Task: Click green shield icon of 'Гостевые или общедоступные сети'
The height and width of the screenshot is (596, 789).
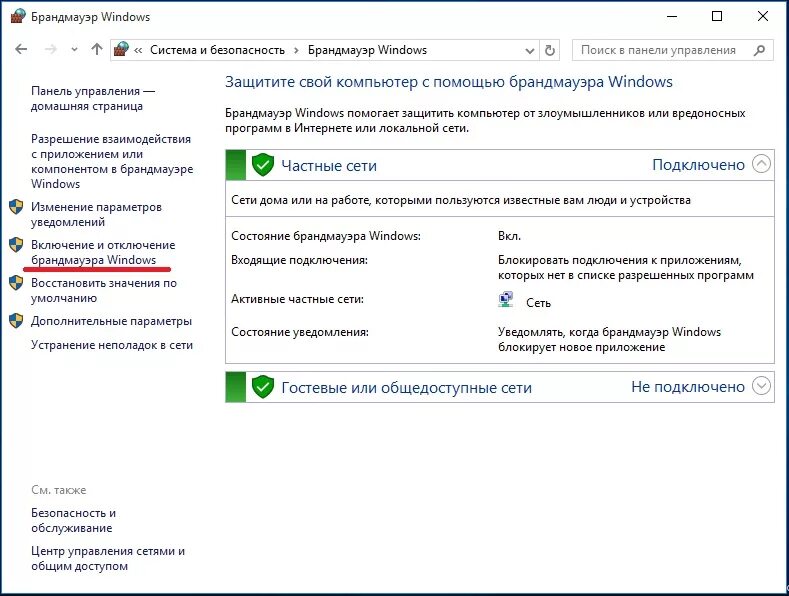Action: pyautogui.click(x=262, y=387)
